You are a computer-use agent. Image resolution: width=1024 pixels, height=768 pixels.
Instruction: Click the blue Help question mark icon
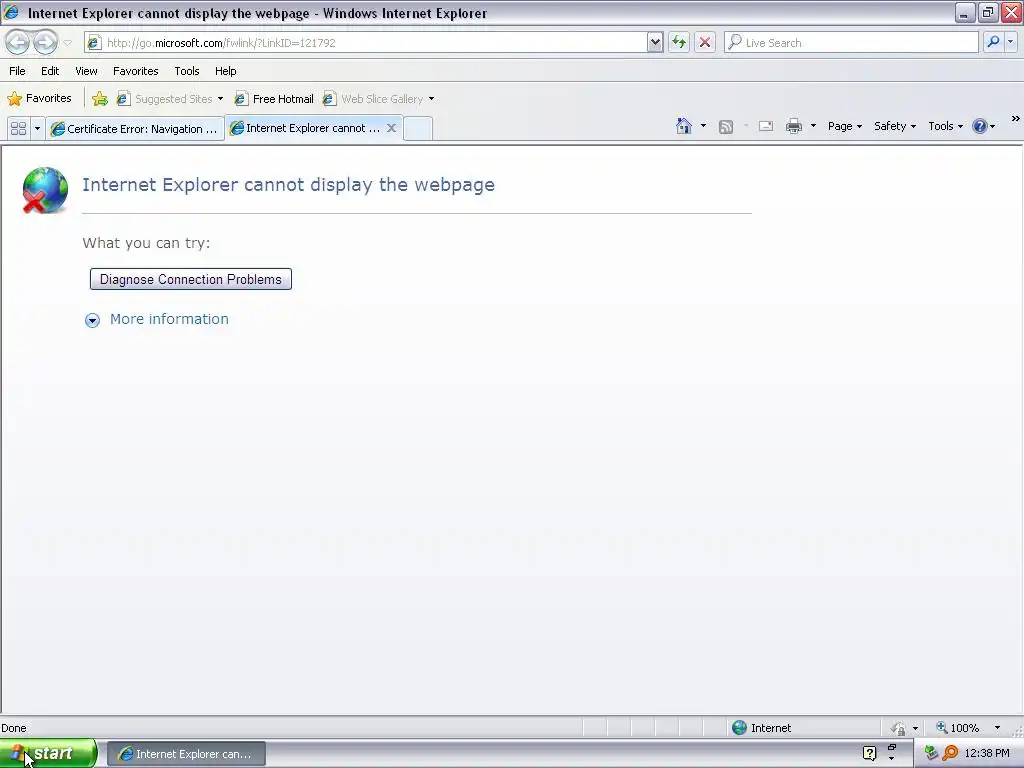980,126
